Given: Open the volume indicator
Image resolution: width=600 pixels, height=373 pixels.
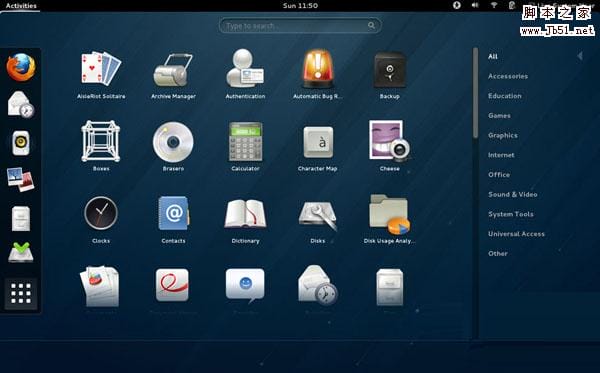Looking at the screenshot, I should pyautogui.click(x=475, y=5).
